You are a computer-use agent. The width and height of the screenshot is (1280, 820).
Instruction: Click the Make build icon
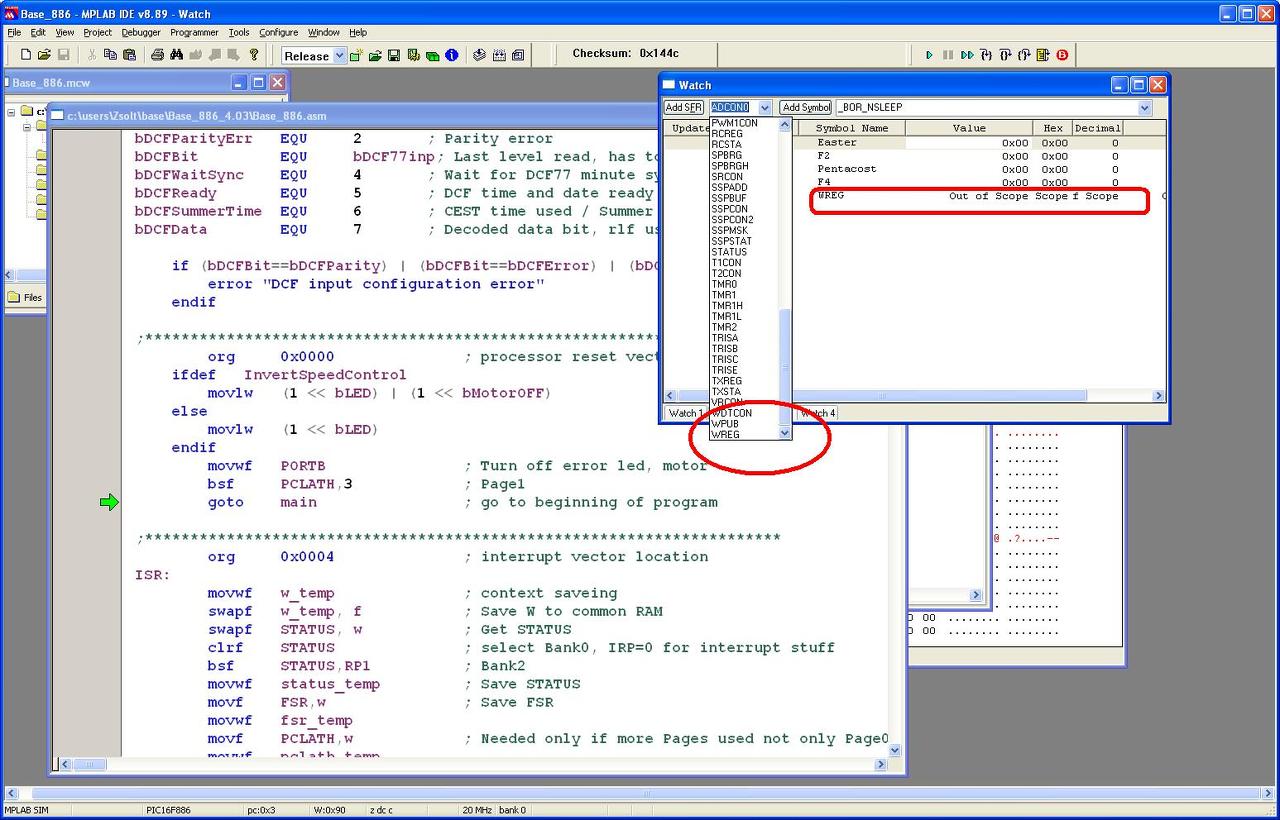tap(479, 55)
